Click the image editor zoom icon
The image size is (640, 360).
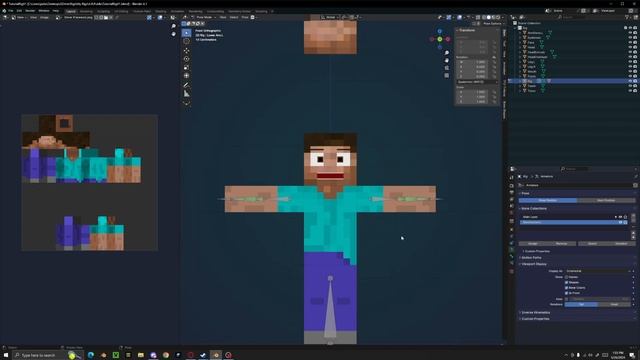[x=173, y=26]
